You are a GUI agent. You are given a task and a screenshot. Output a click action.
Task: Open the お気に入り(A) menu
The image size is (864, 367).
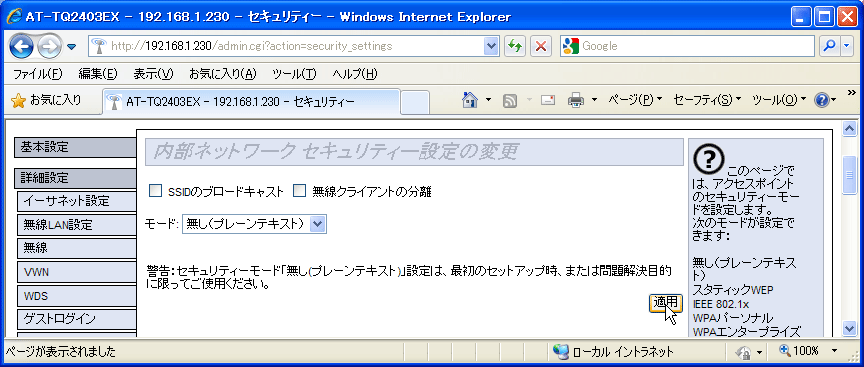(x=223, y=74)
